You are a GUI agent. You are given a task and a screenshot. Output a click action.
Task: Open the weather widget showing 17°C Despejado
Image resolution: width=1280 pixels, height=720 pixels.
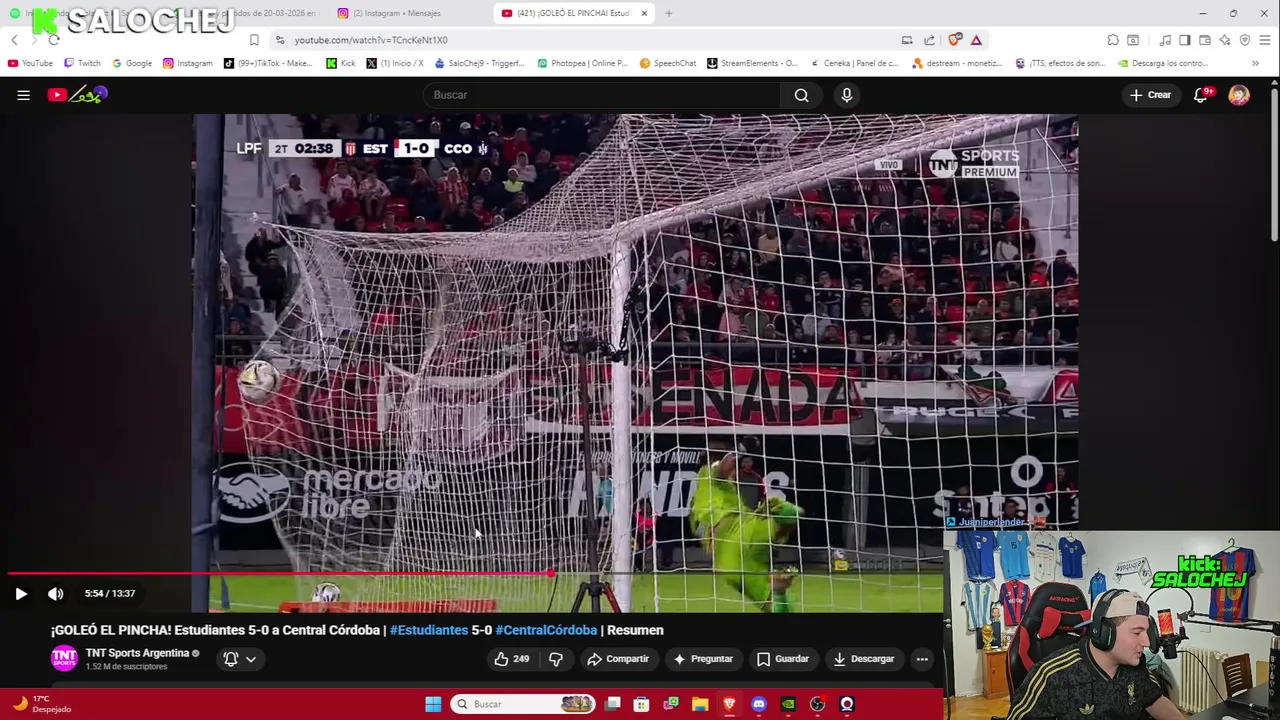40,704
